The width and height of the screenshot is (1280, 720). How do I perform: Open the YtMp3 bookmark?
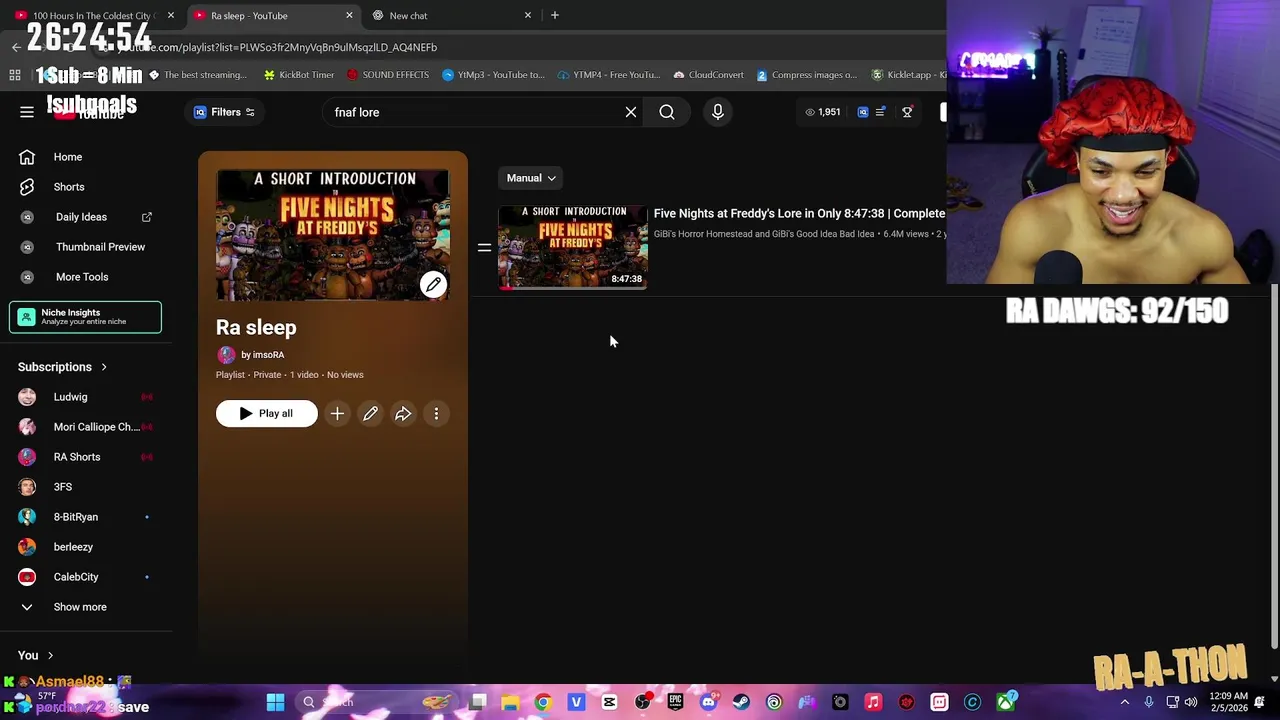[493, 75]
